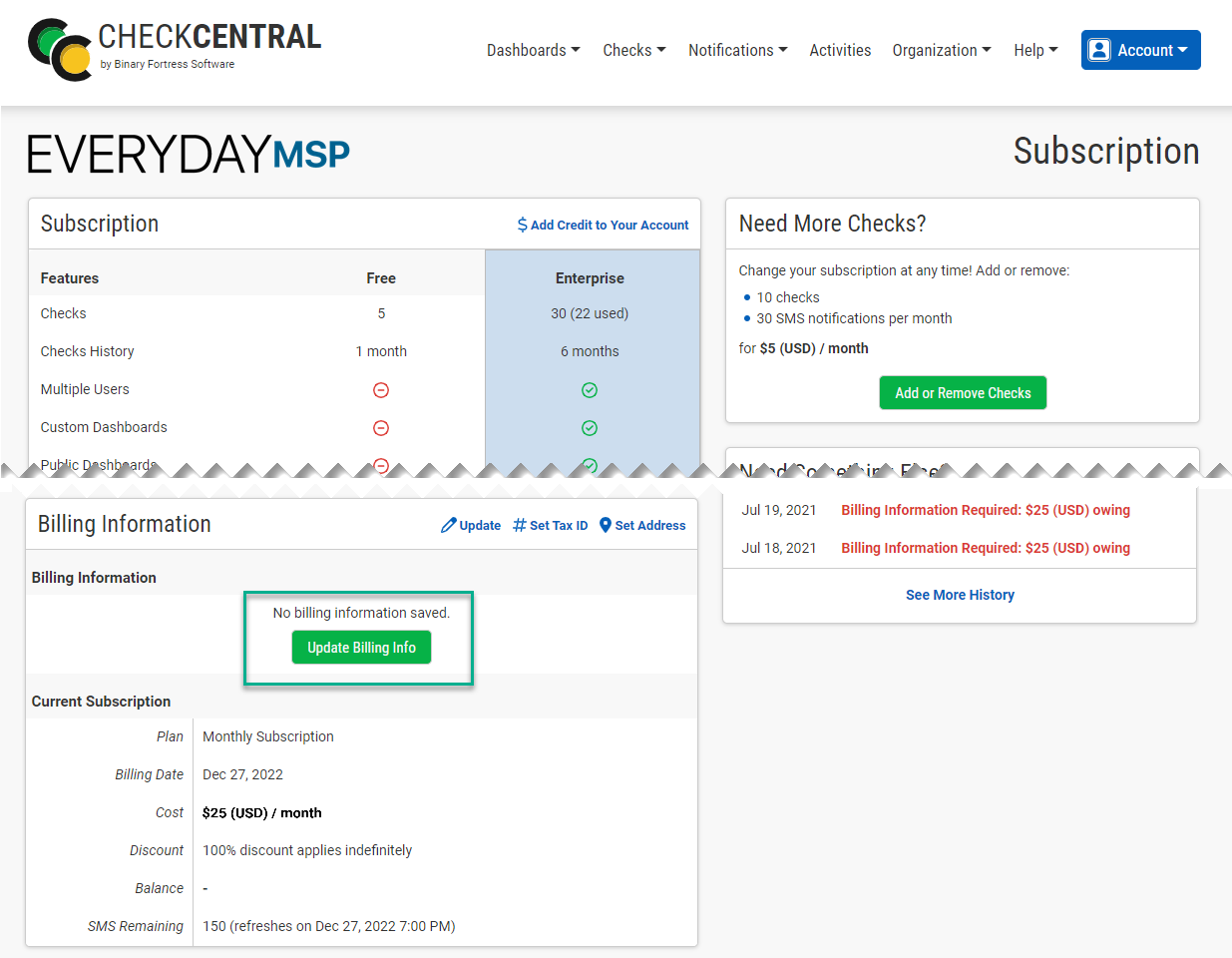Click the "Dec 27, 2022" billing date
The height and width of the screenshot is (958, 1232).
(242, 774)
